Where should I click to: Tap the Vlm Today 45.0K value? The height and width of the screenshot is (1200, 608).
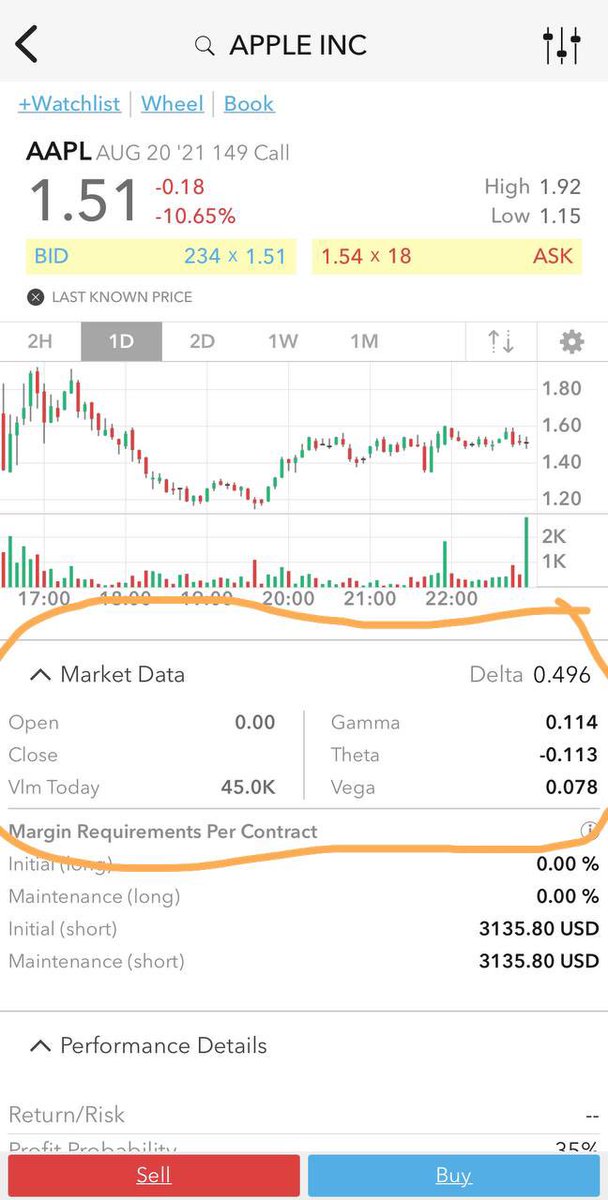248,788
